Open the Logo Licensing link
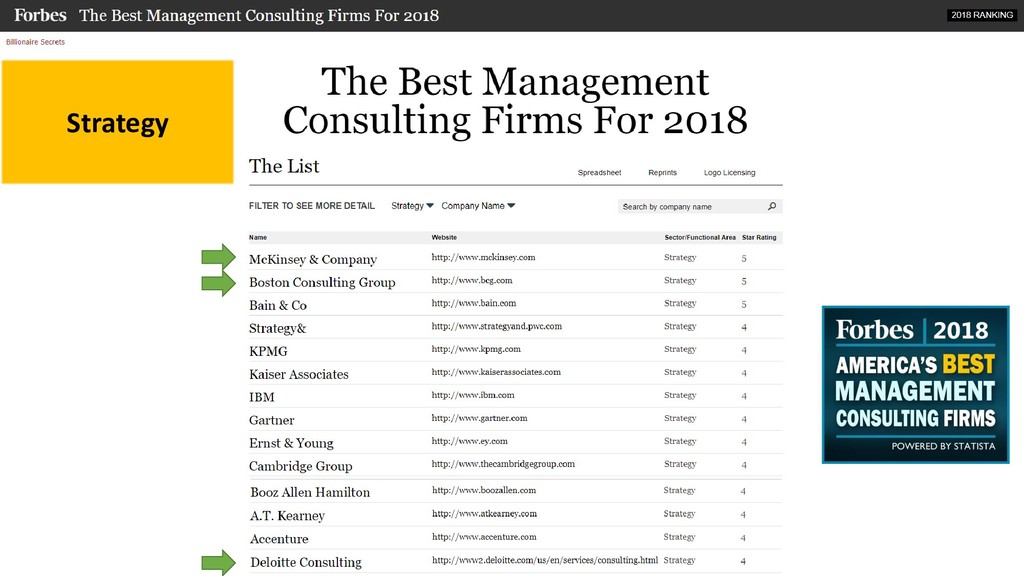Screen dimensions: 1024x576 [x=729, y=172]
